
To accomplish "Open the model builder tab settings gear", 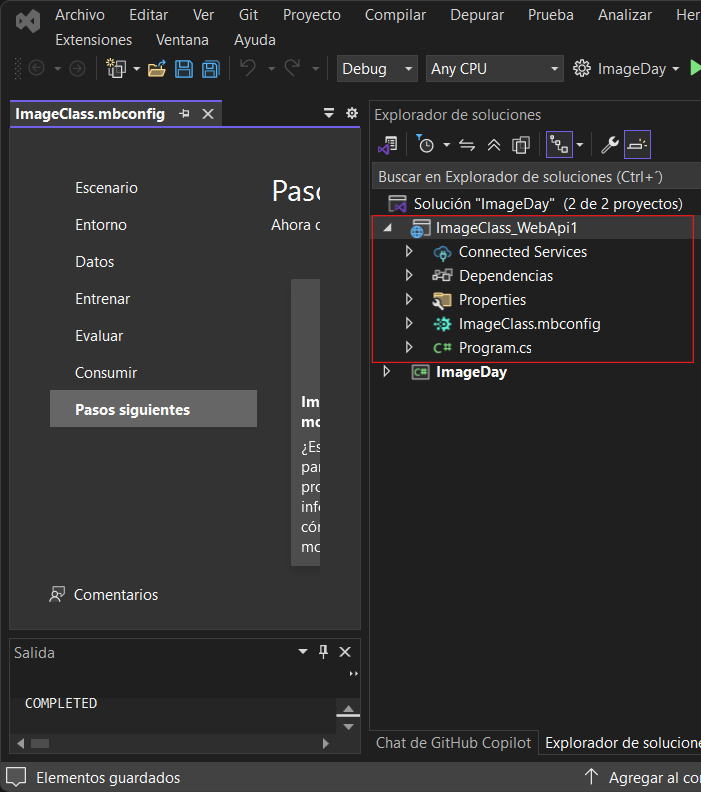I will [352, 113].
